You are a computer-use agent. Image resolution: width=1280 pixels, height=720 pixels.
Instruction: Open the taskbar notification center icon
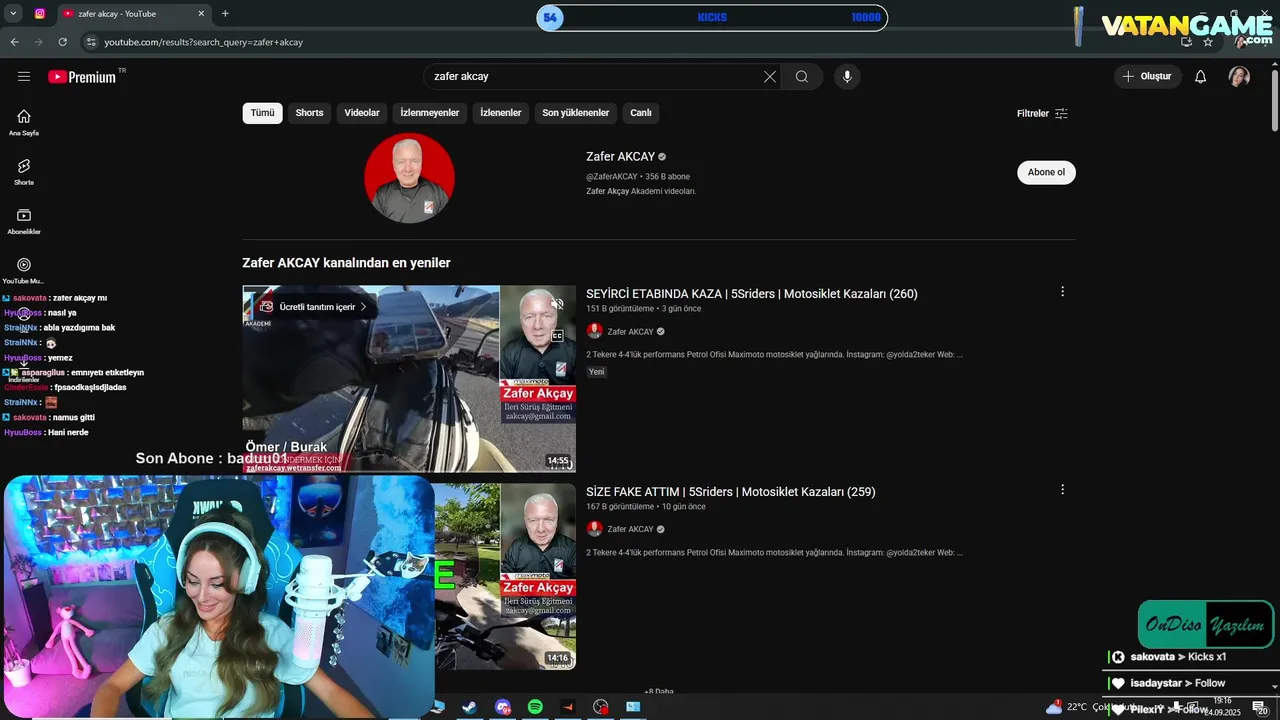pyautogui.click(x=1259, y=707)
